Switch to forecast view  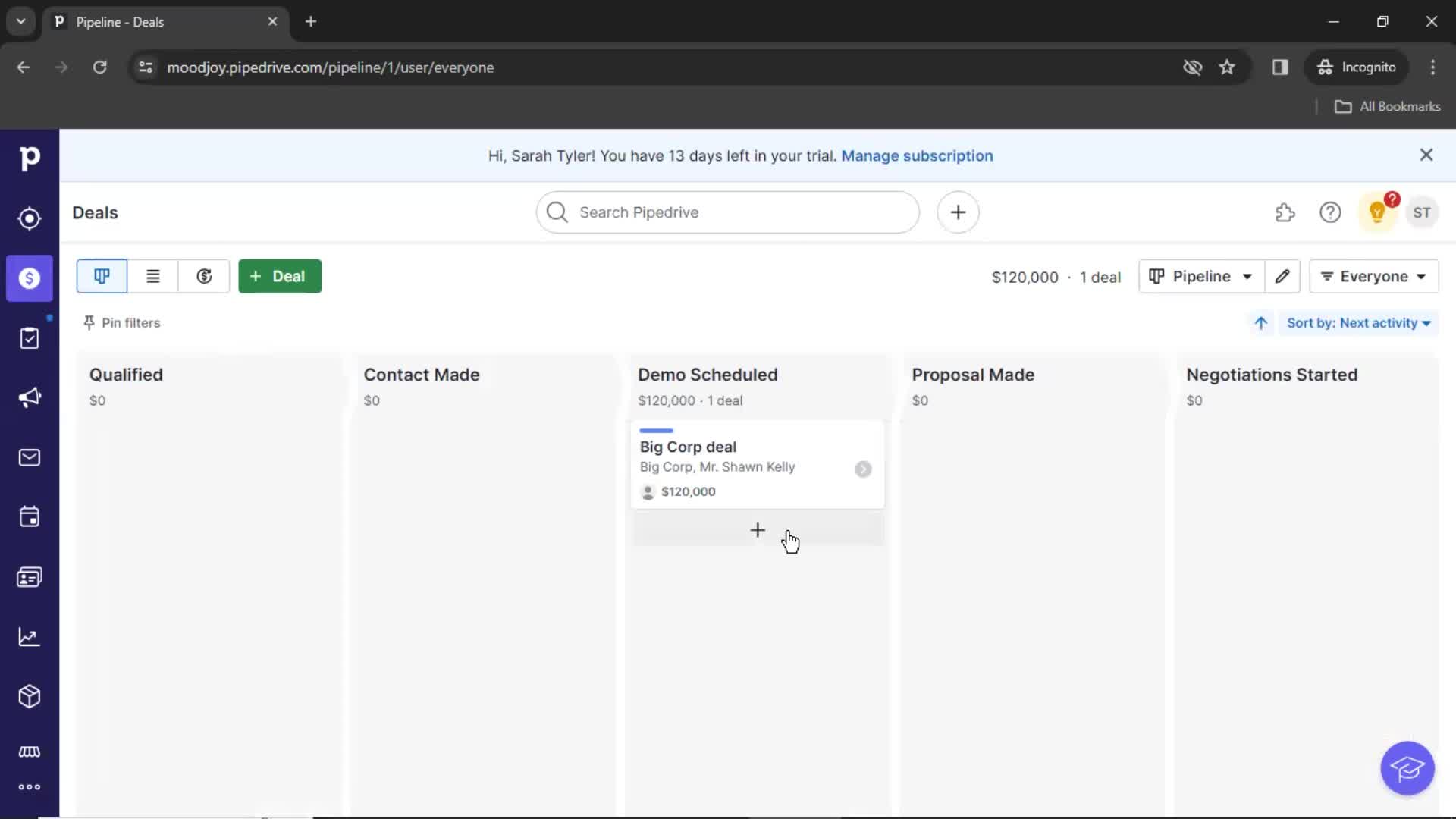click(x=204, y=276)
